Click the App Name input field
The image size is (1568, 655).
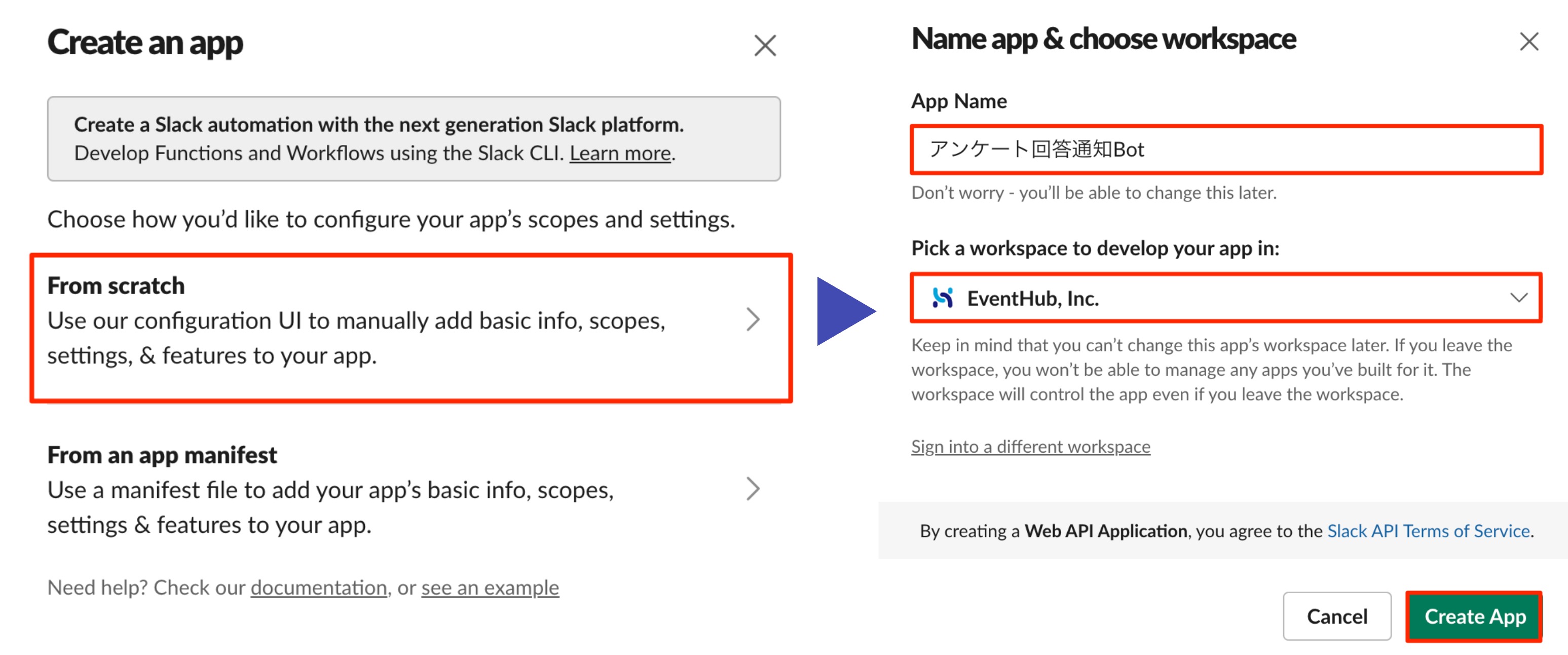1226,149
